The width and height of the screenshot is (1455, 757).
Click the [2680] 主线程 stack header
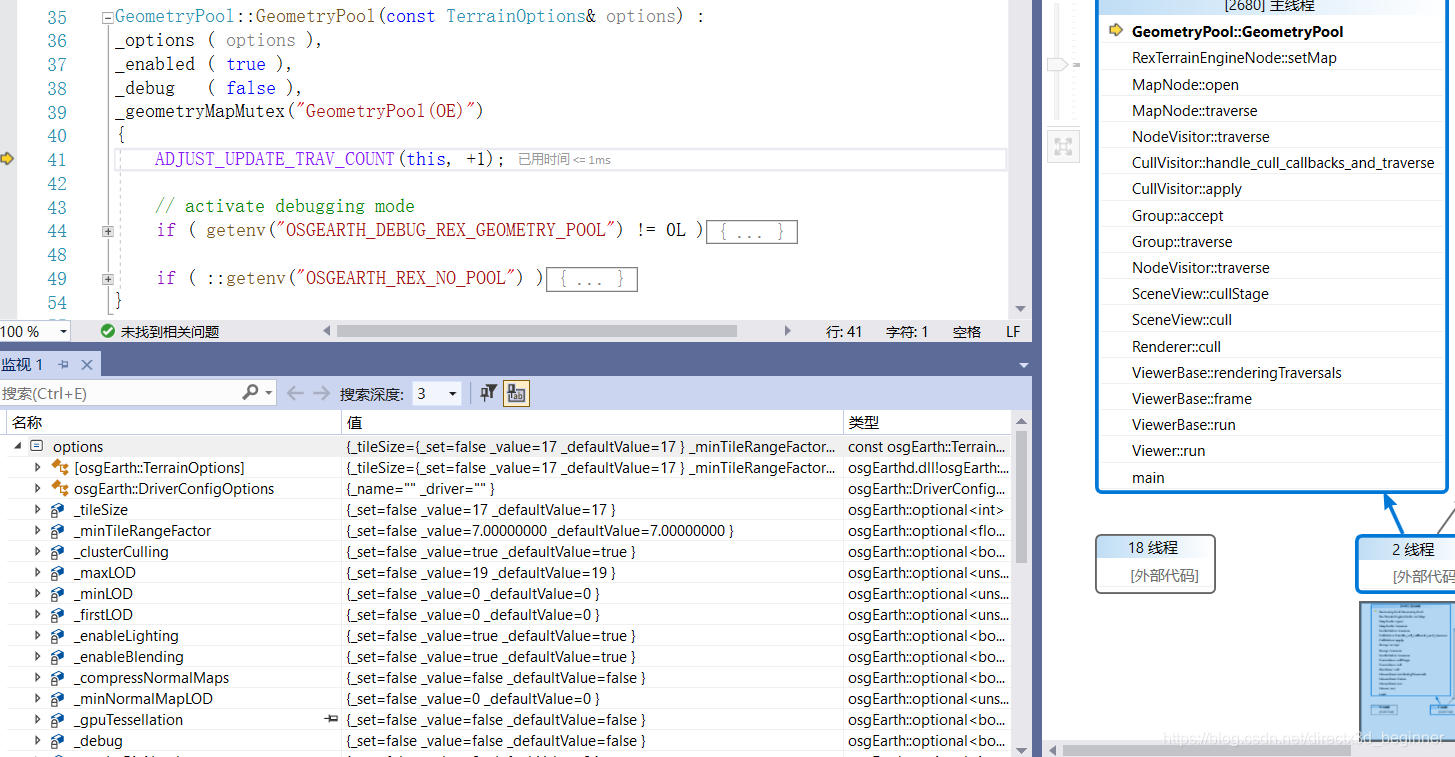pyautogui.click(x=1270, y=6)
